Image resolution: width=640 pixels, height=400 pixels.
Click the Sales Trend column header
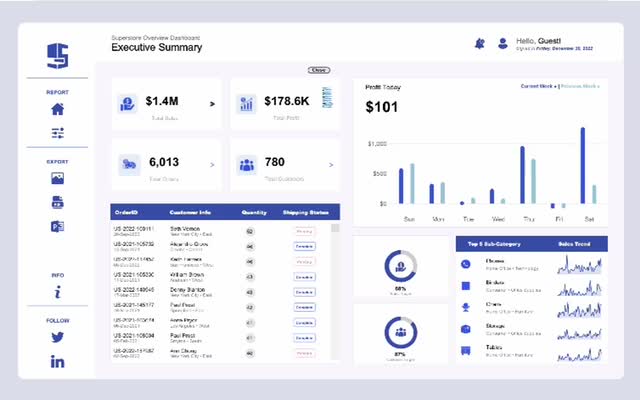[x=574, y=244]
